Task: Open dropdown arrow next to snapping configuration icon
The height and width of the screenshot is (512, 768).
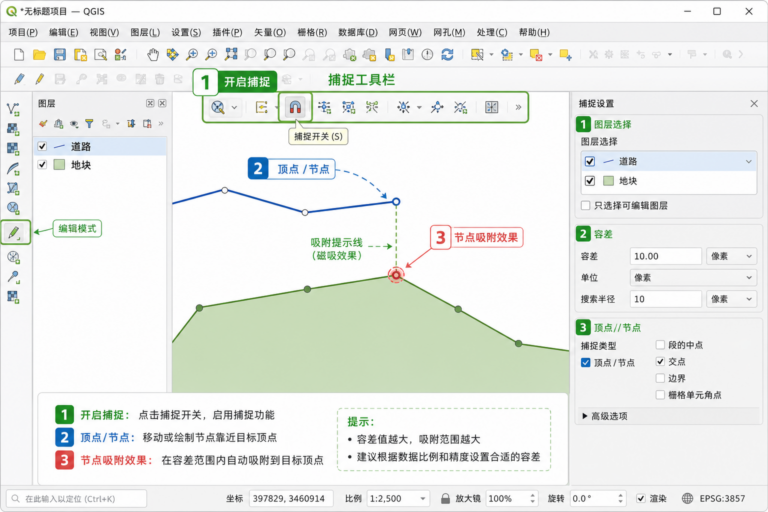Action: click(x=235, y=107)
